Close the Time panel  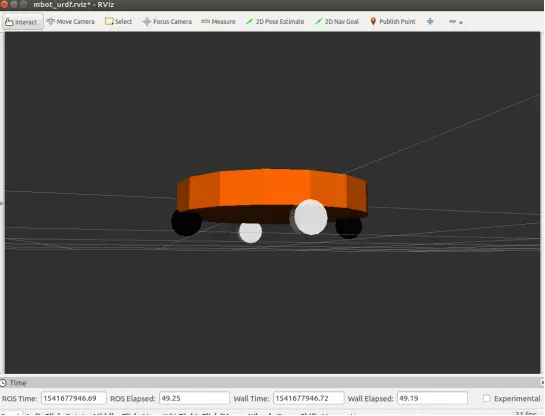click(x=543, y=383)
